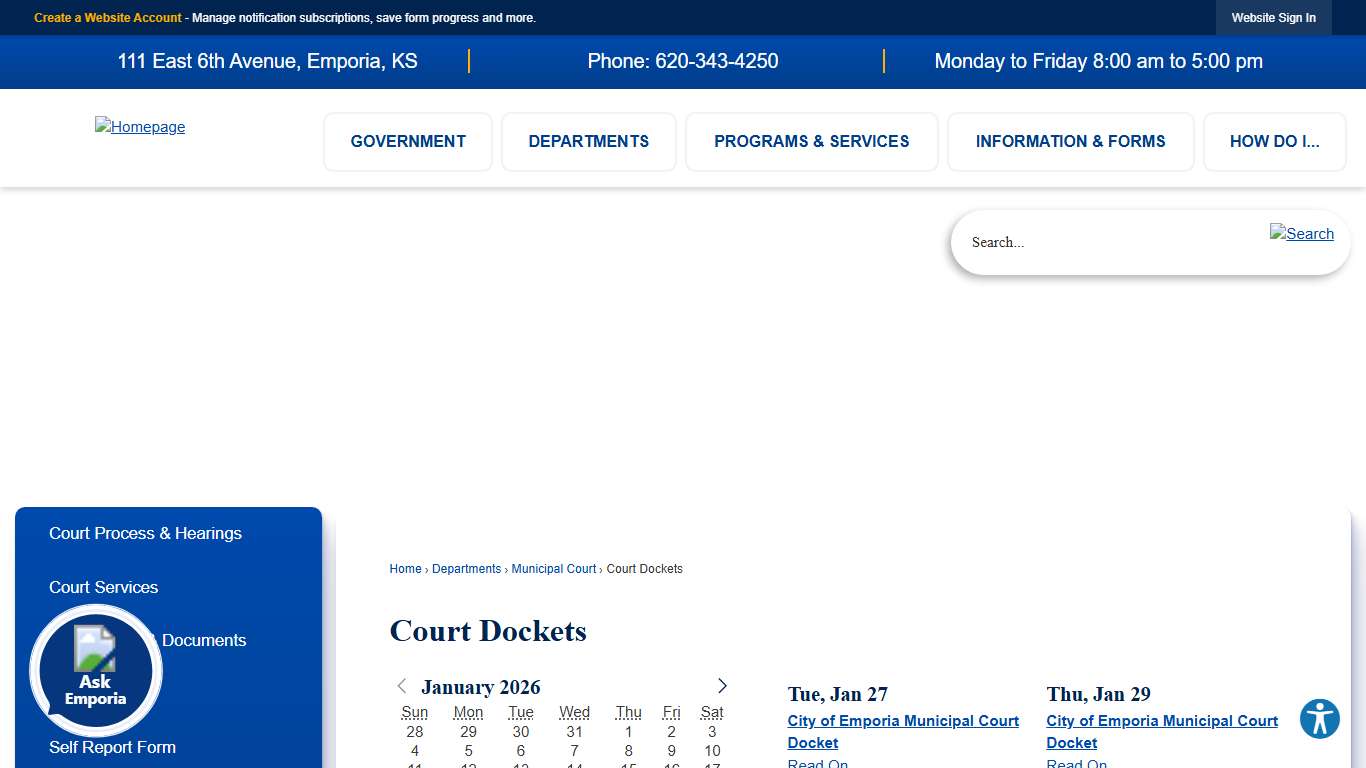
Task: Select Court Process & Hearings in sidebar
Action: [x=145, y=533]
